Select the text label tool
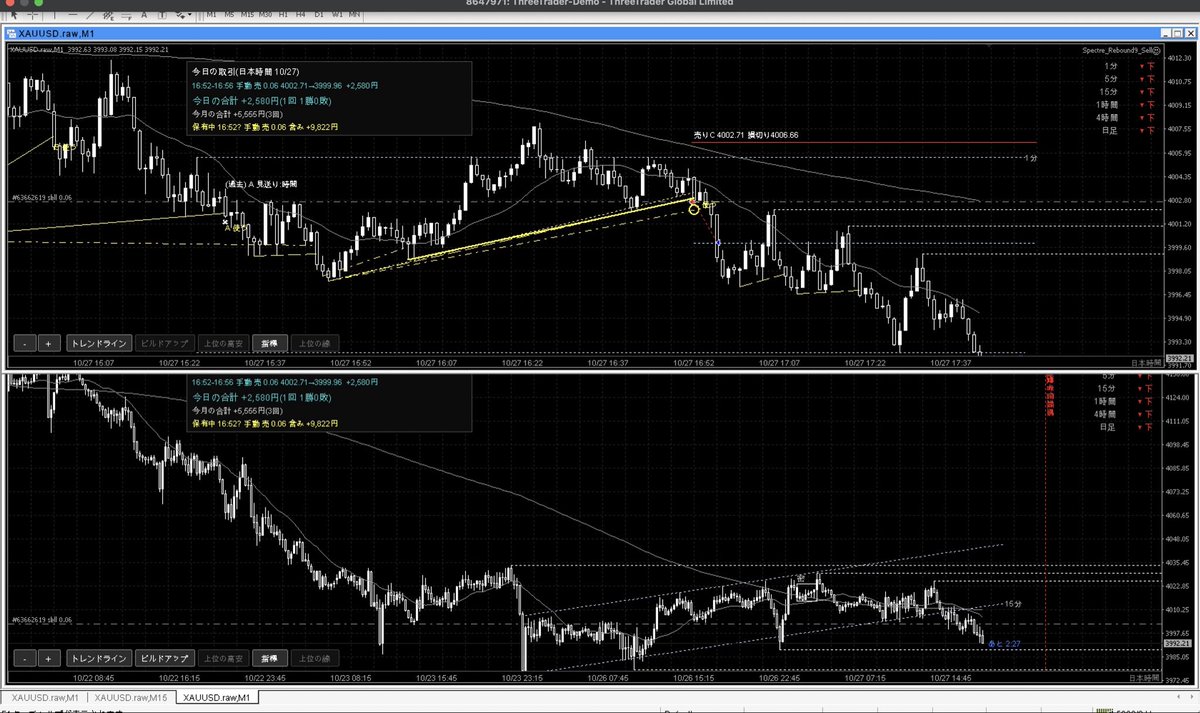This screenshot has height=713, width=1200. coord(162,15)
